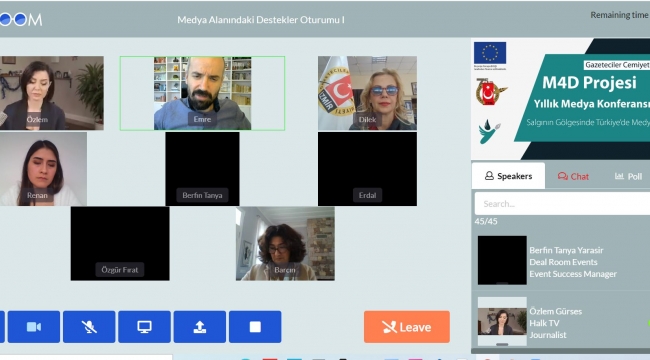Click the bird pen logo icon
This screenshot has width=650, height=360.
point(490,131)
